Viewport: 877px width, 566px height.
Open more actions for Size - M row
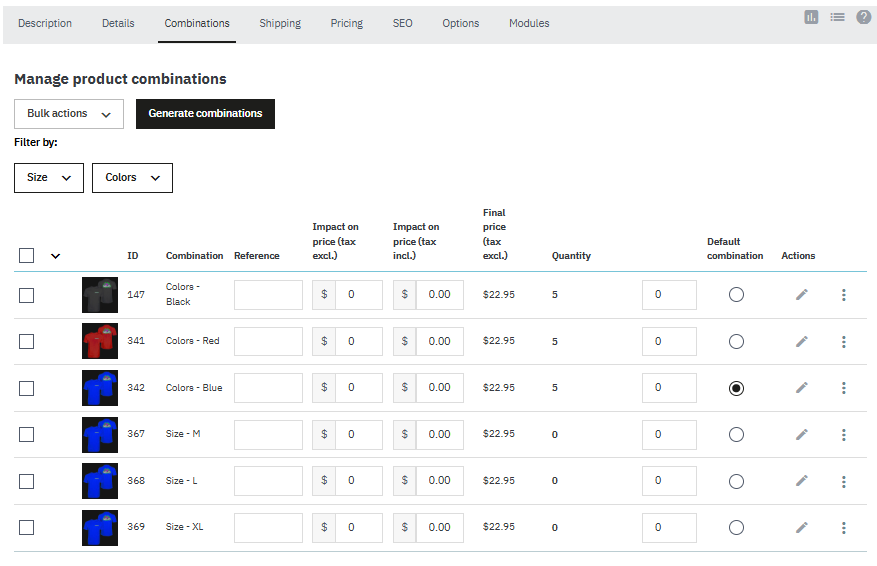(x=844, y=434)
